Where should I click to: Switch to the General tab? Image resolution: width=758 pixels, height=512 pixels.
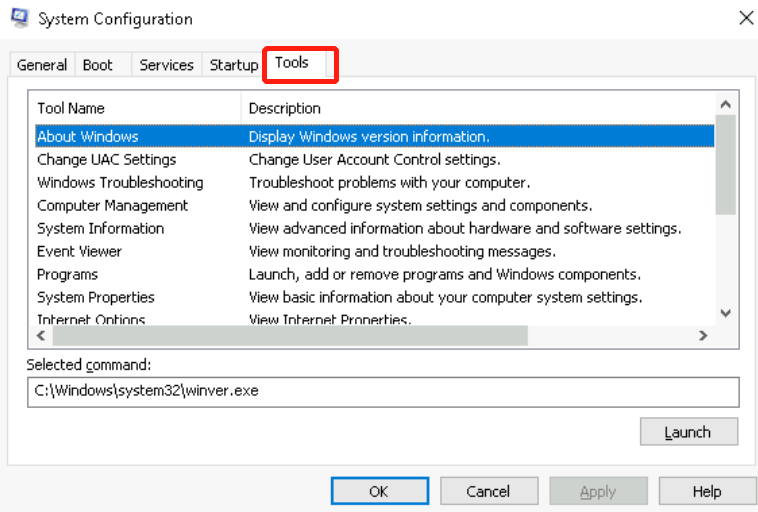(x=42, y=65)
